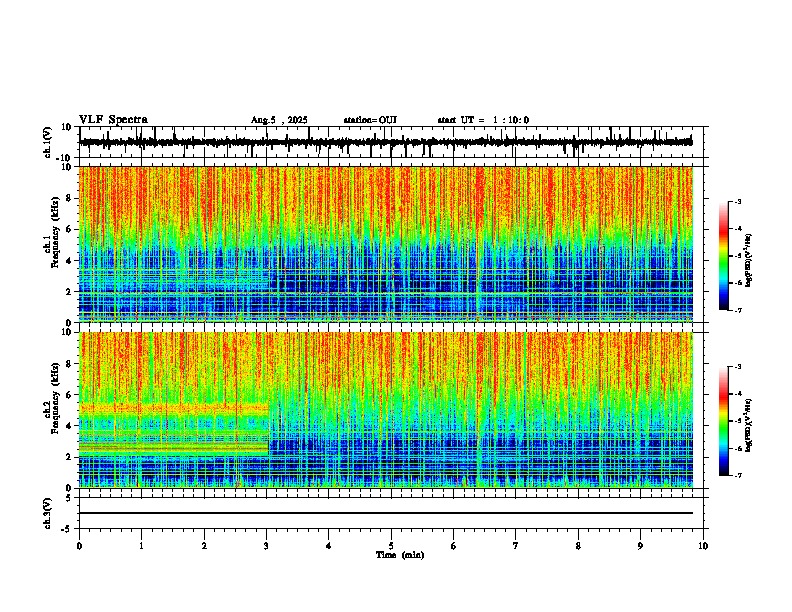The width and height of the screenshot is (792, 612).
Task: Click the "station=OUI" header label
Action: 370,120
